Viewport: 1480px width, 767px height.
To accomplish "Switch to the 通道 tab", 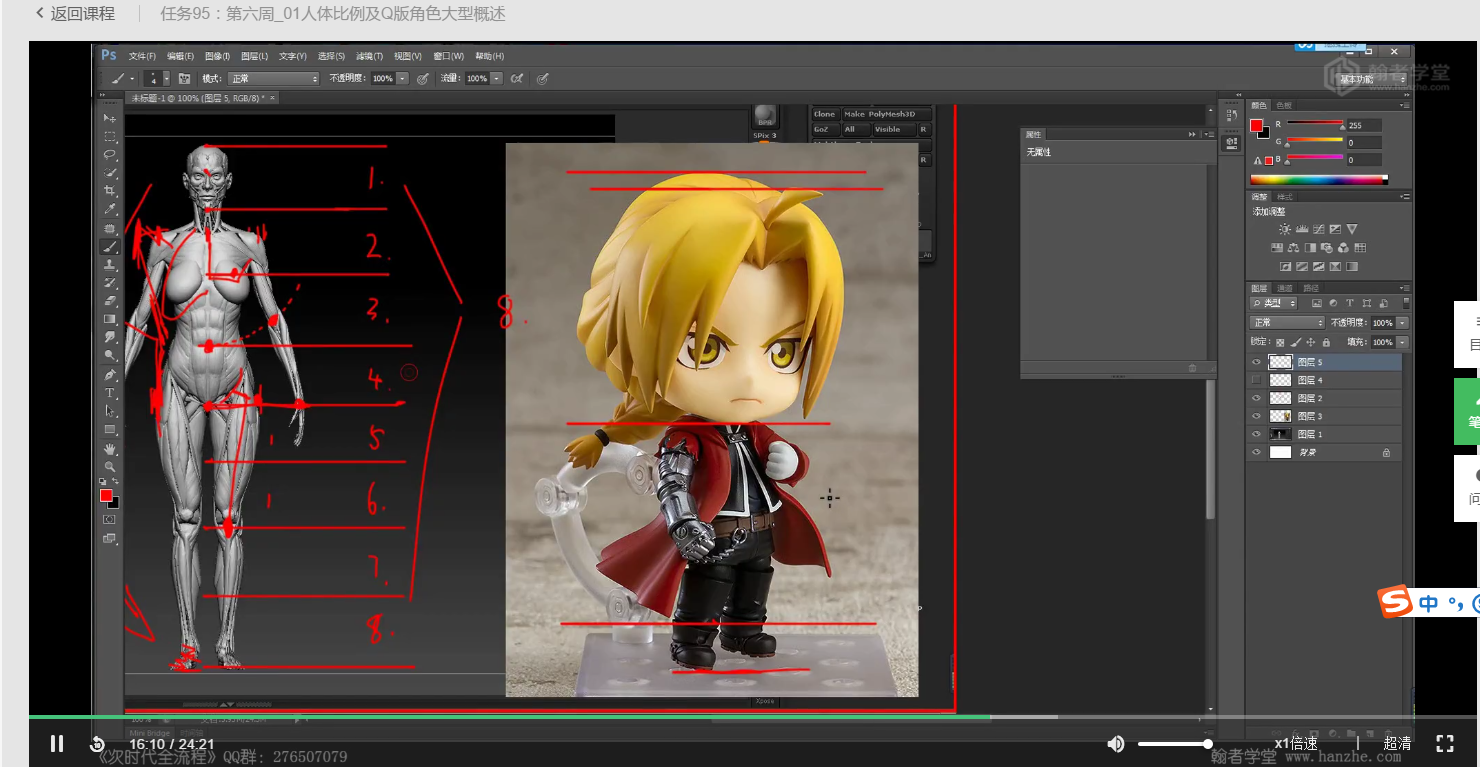I will [1286, 288].
